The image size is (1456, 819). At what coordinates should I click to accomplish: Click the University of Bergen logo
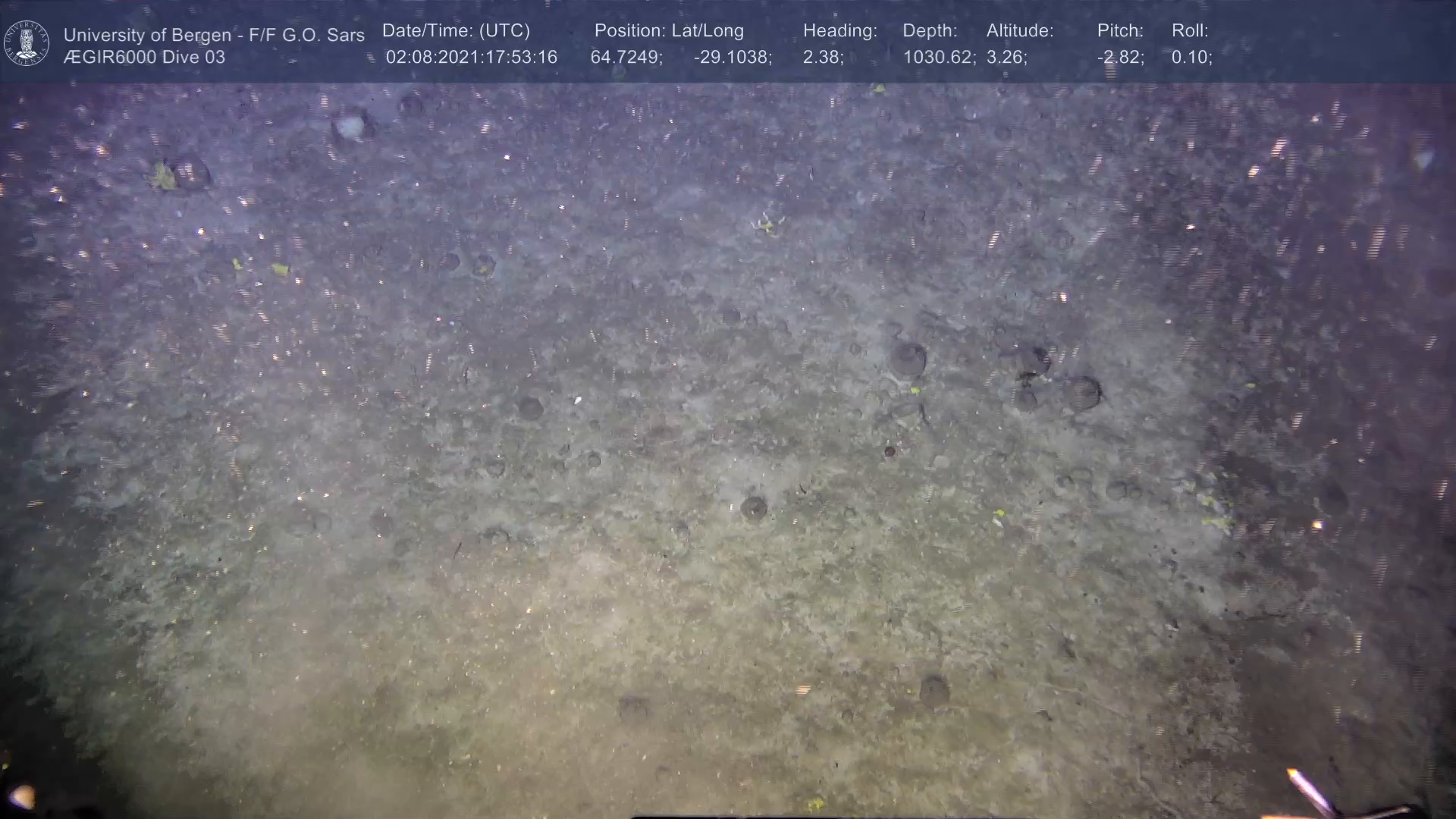point(27,43)
